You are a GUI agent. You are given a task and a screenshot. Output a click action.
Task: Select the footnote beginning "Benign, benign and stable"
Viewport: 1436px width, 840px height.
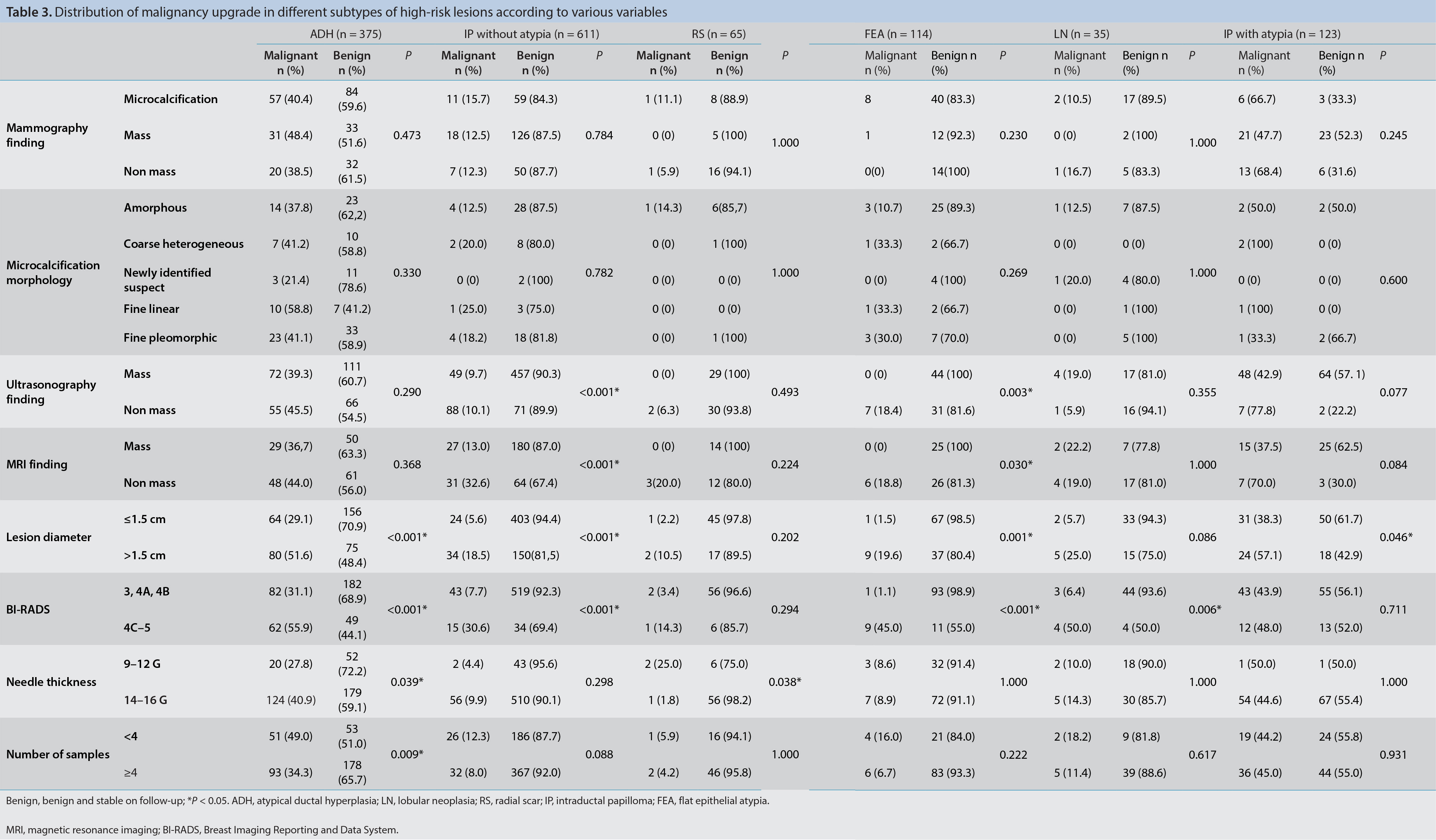point(388,801)
